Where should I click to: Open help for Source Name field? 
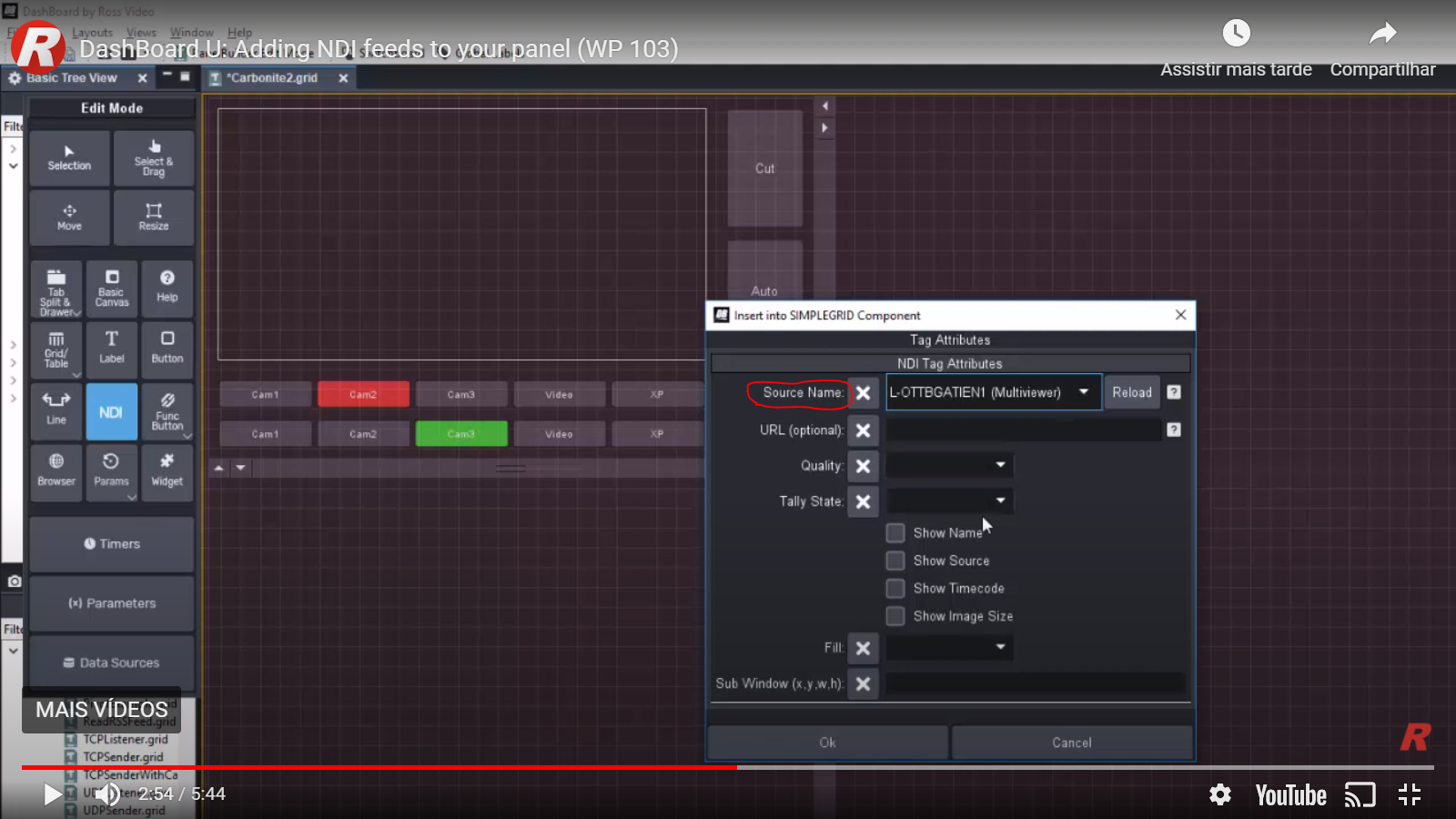click(x=1174, y=392)
